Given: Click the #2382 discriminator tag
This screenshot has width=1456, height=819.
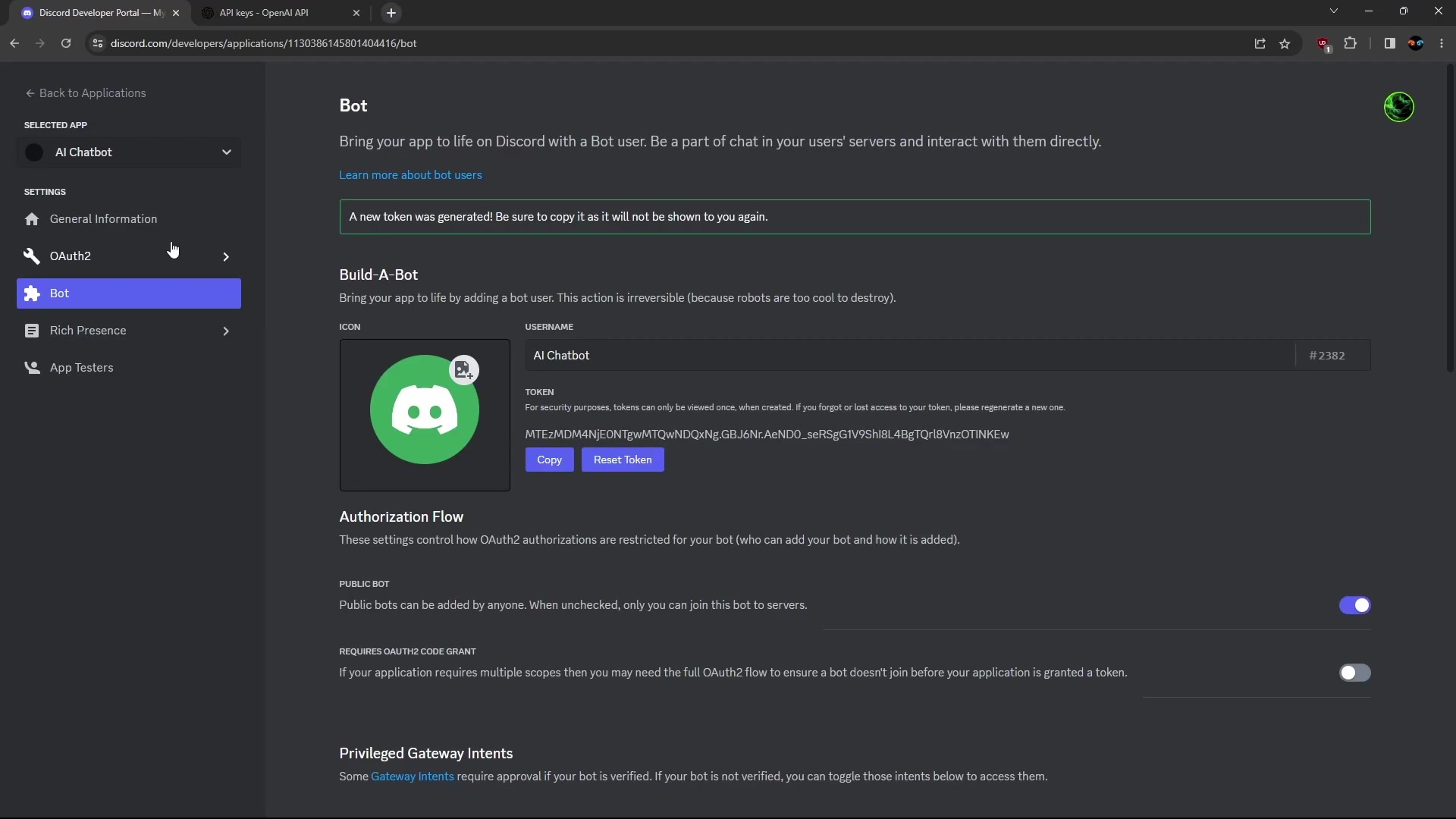Looking at the screenshot, I should tap(1327, 356).
